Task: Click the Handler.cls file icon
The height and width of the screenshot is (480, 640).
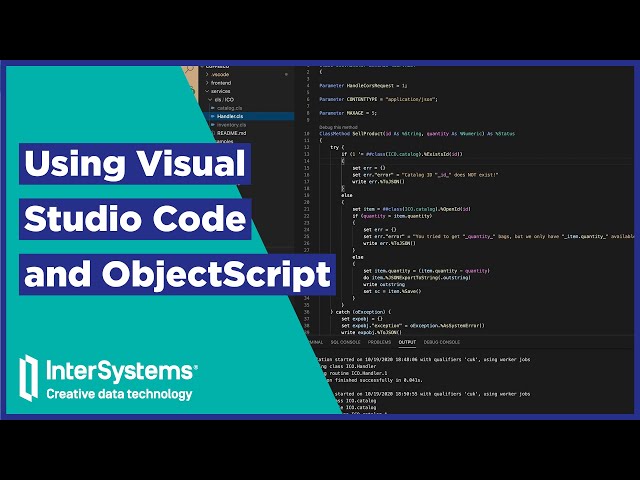Action: [213, 116]
